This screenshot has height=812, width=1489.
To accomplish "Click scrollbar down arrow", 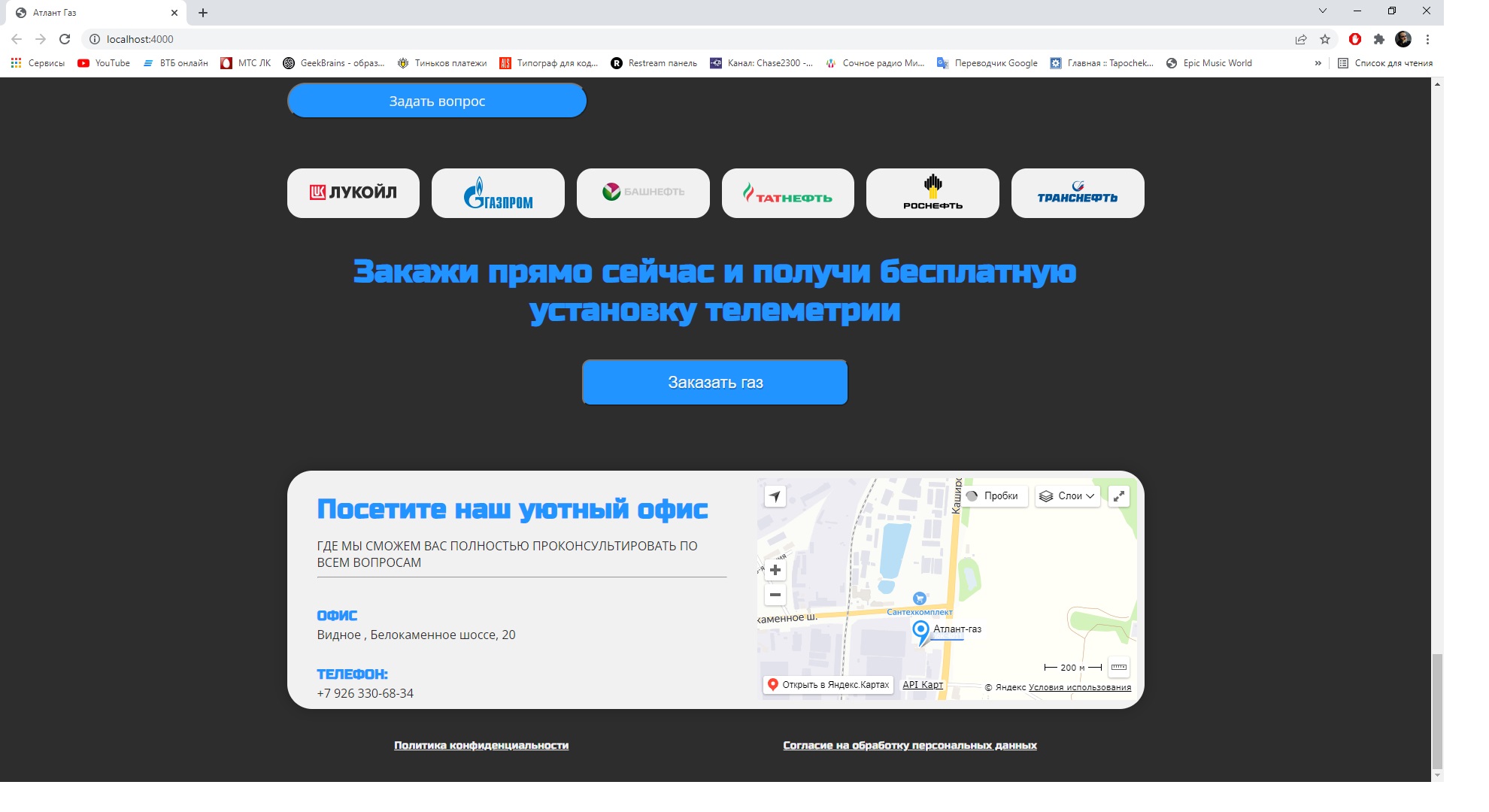I will click(1437, 775).
